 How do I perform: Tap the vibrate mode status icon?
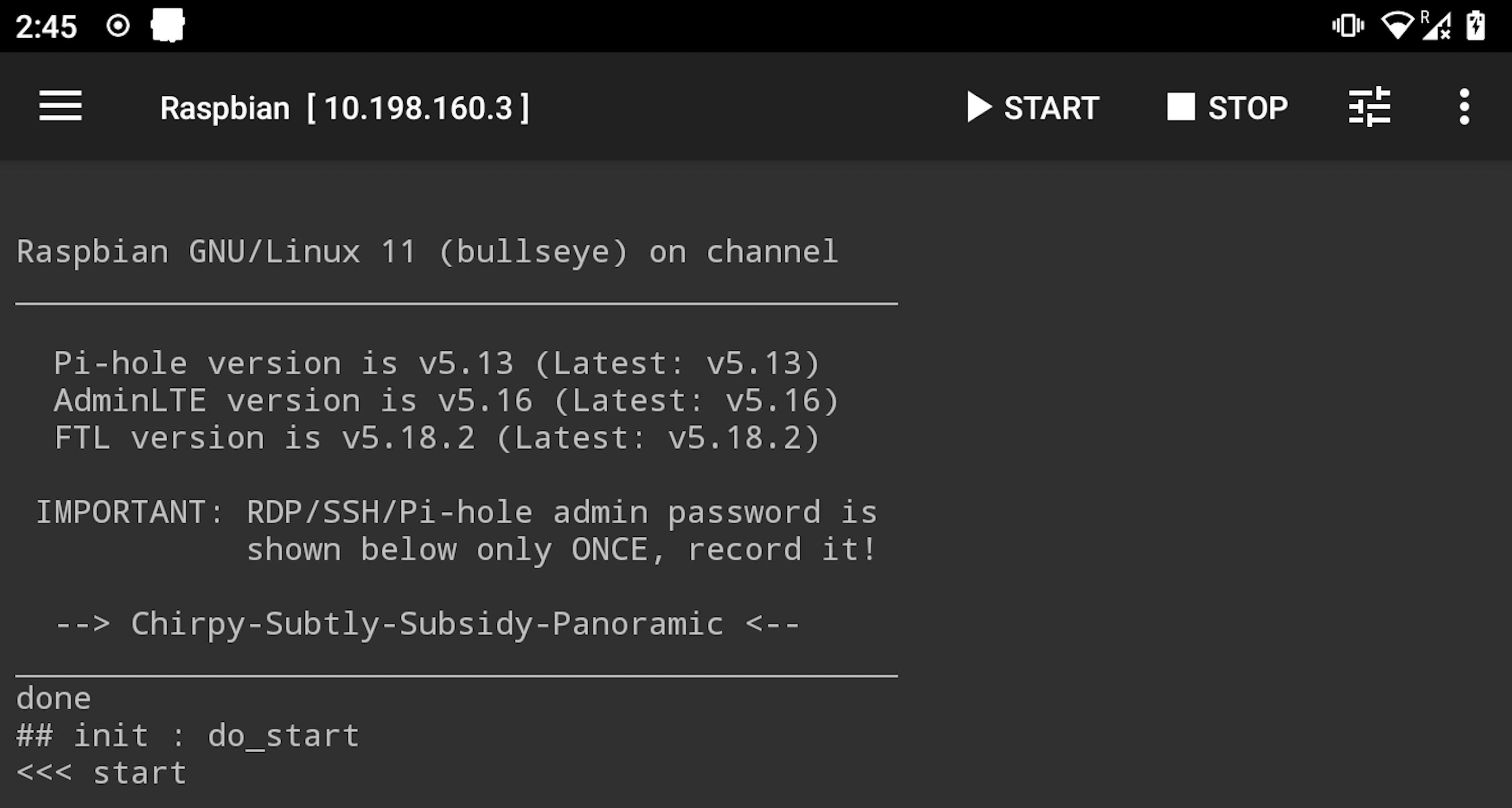[x=1348, y=25]
